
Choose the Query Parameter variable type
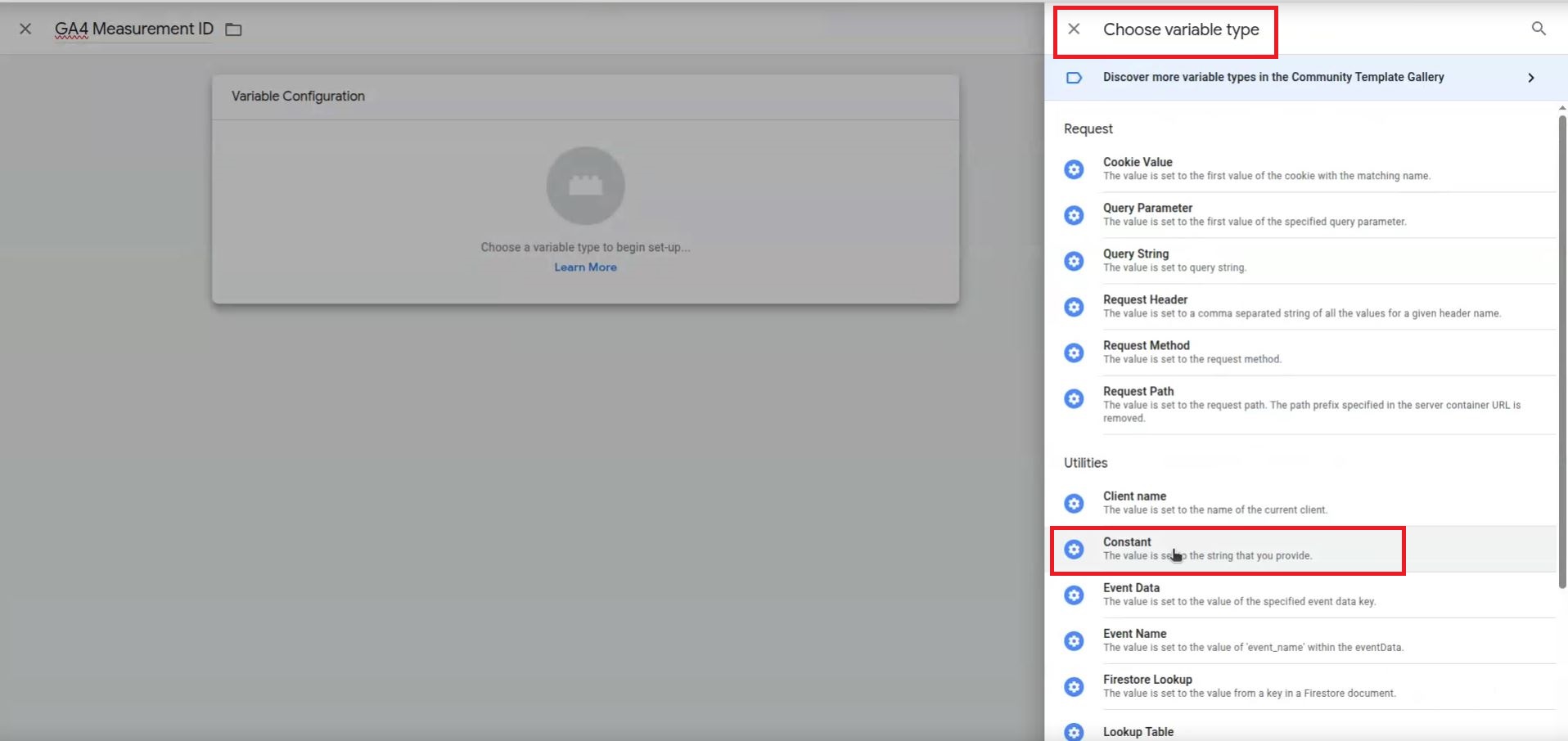[x=1309, y=215]
